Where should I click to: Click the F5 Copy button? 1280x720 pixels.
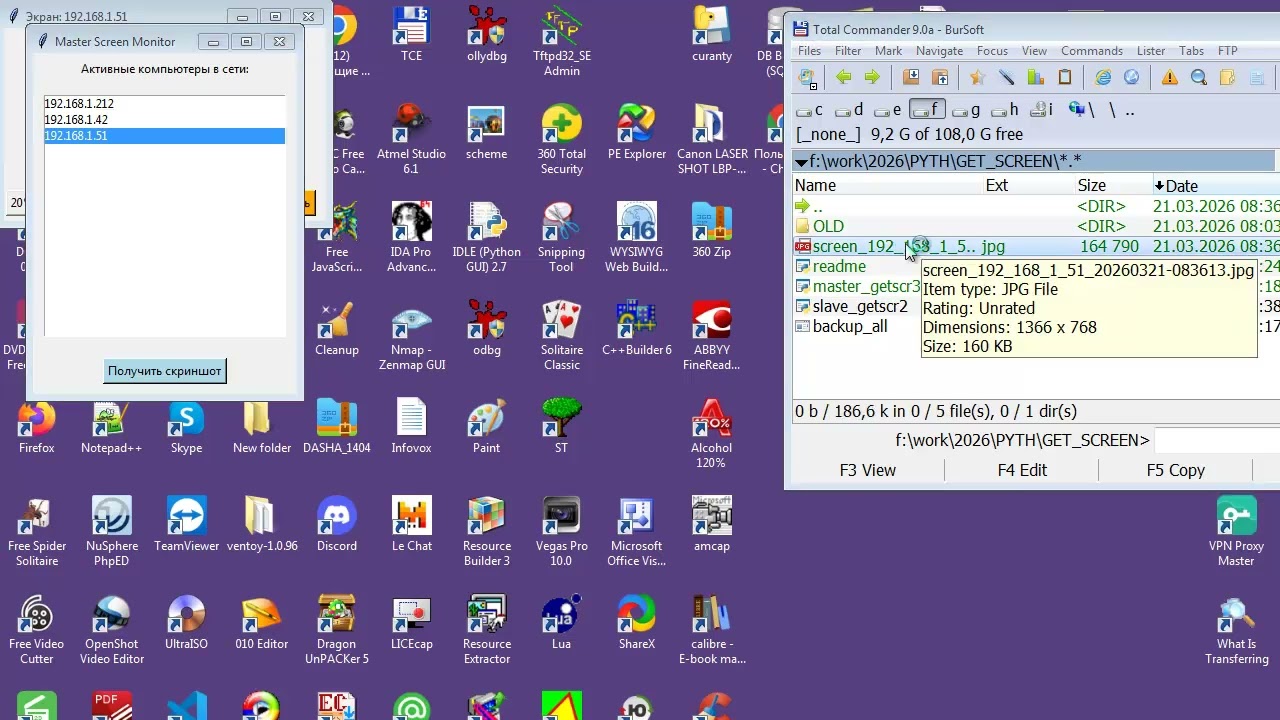1176,470
